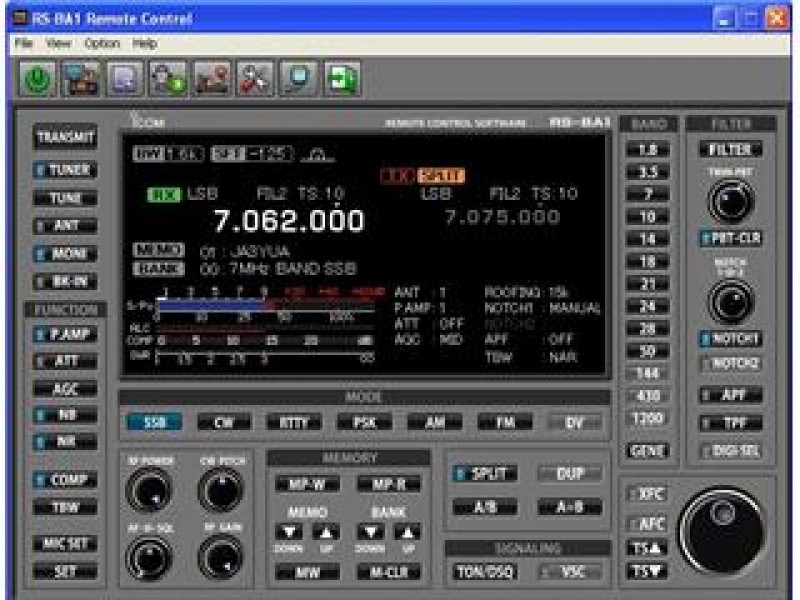Toggle the AFC function
This screenshot has height=600, width=800.
647,523
